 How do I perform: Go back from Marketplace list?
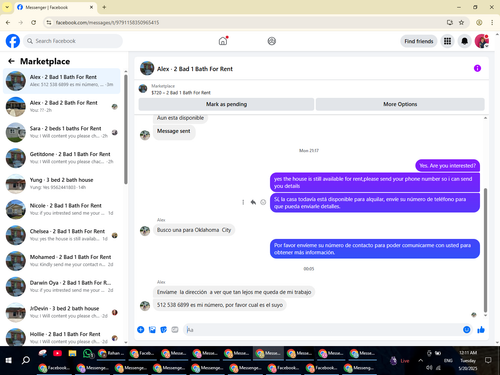pyautogui.click(x=11, y=61)
